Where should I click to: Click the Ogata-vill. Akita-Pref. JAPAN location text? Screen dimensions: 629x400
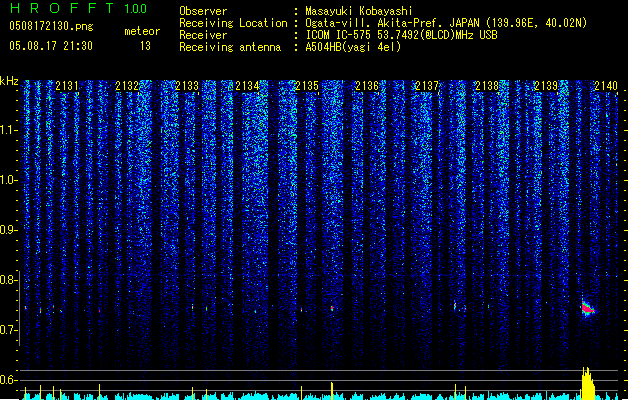point(392,23)
